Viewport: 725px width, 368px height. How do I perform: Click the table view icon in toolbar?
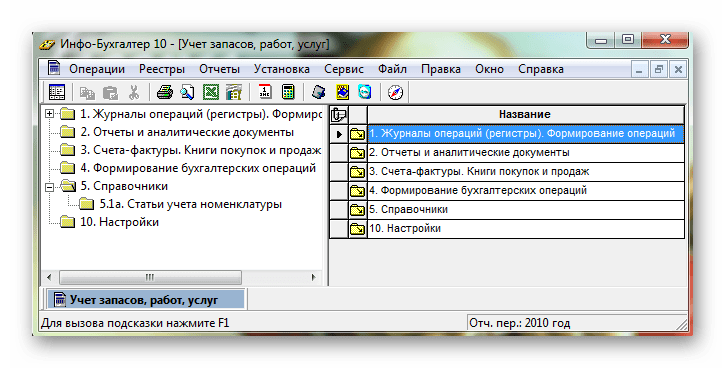[x=57, y=92]
